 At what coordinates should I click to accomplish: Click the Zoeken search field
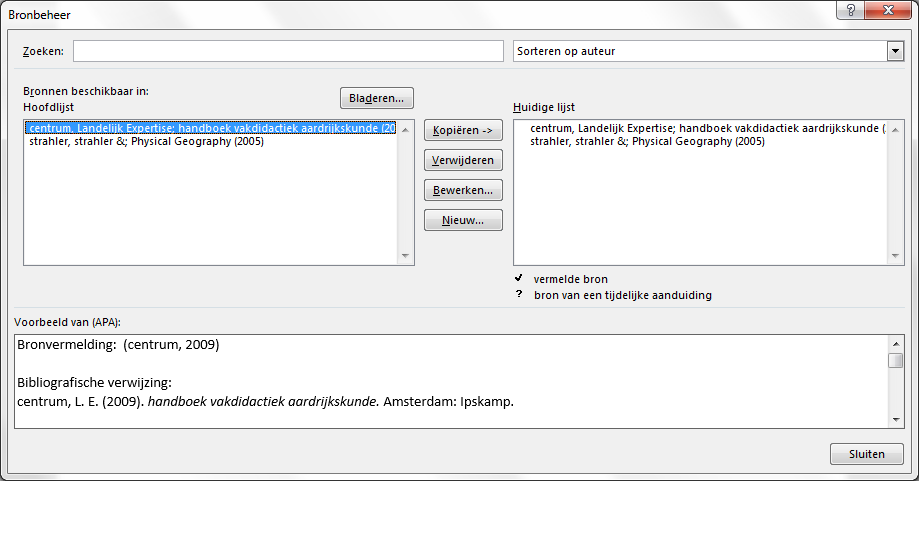pyautogui.click(x=288, y=51)
